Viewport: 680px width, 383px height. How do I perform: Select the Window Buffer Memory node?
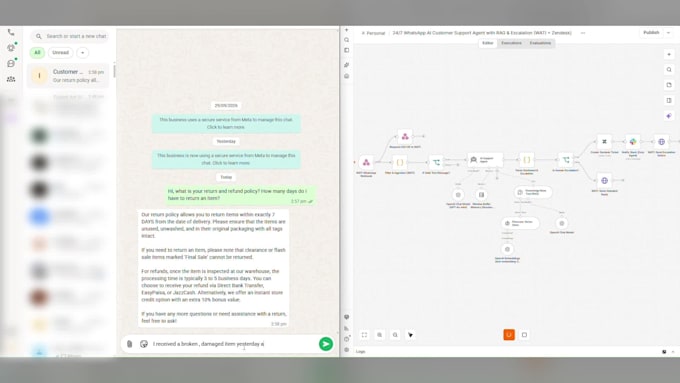pyautogui.click(x=481, y=195)
